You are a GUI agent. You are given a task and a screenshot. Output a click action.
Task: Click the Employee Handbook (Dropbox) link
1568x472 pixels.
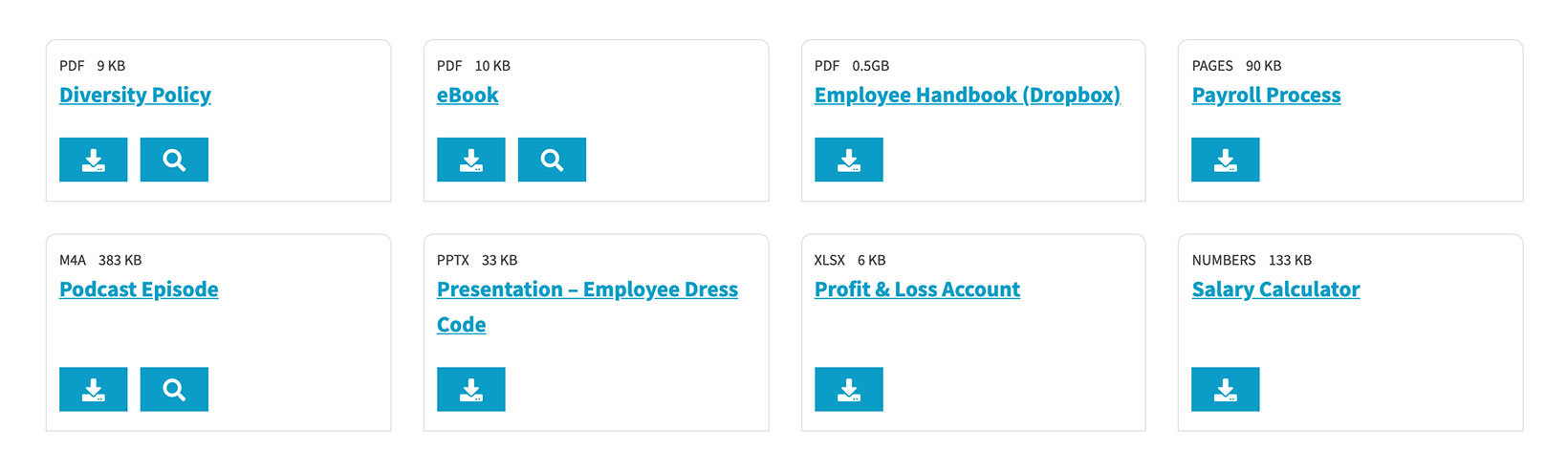[x=967, y=96]
